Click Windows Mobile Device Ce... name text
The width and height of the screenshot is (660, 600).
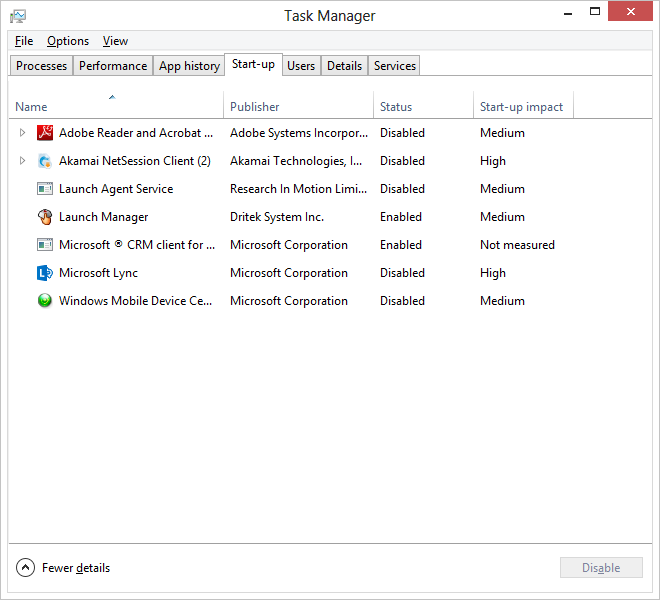coord(136,301)
